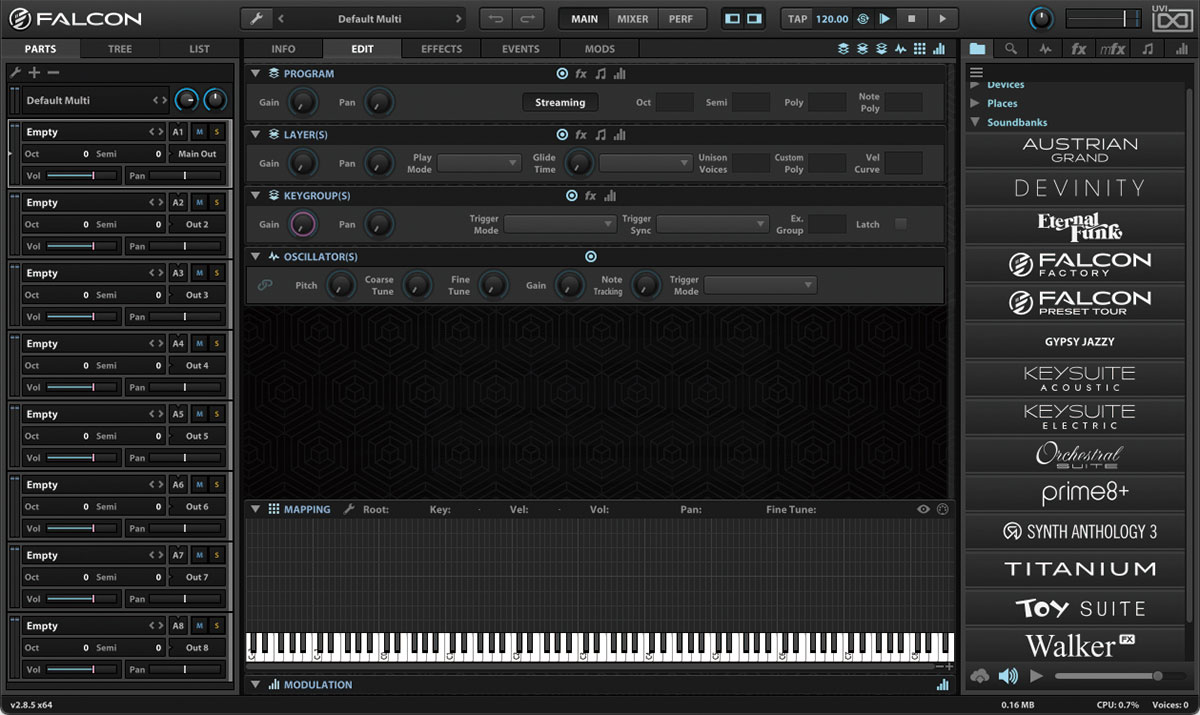Open the Trigger Sync dropdown
Image resolution: width=1200 pixels, height=715 pixels.
(x=713, y=224)
